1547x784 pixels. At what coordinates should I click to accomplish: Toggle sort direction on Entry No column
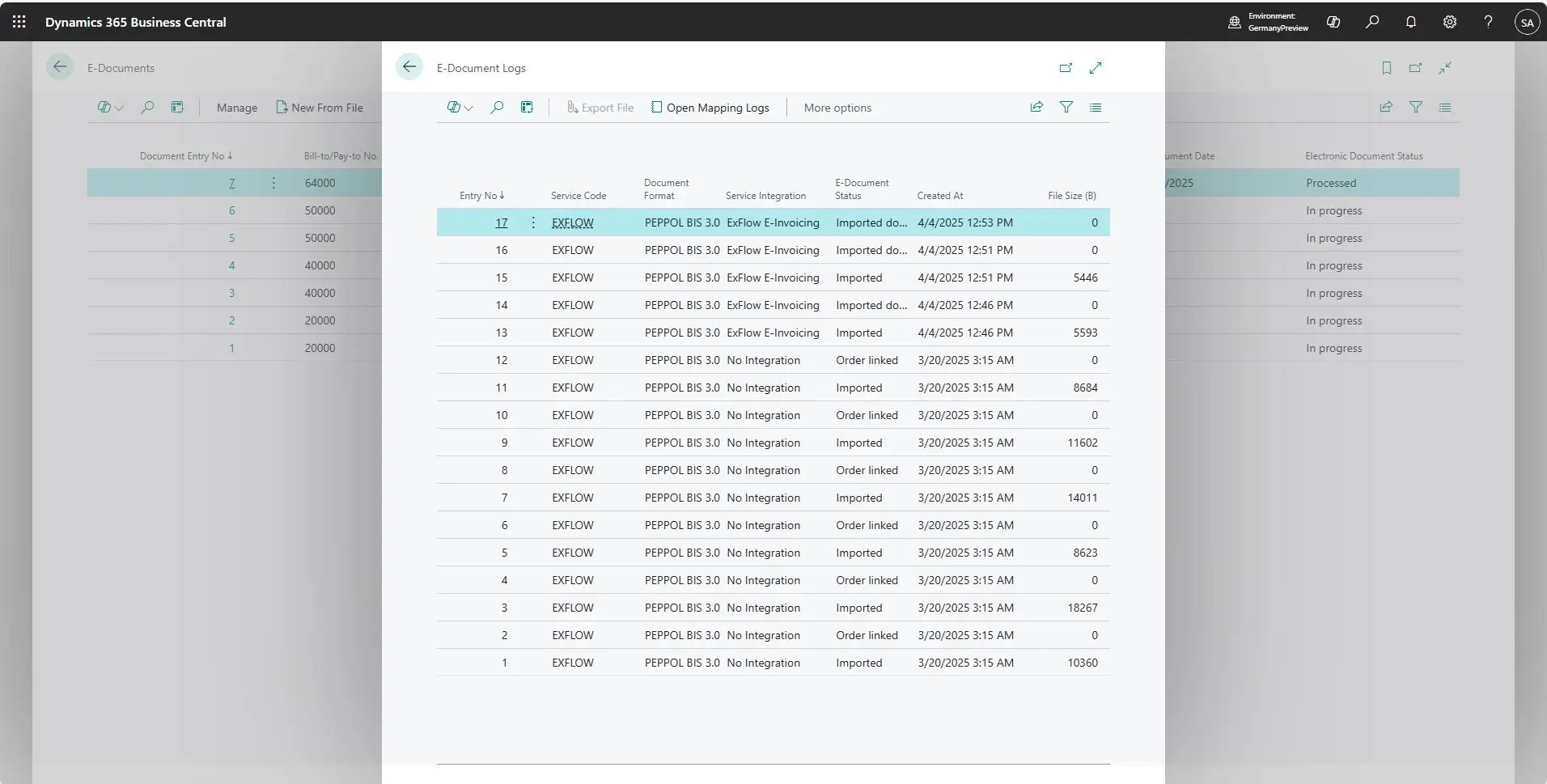(481, 195)
